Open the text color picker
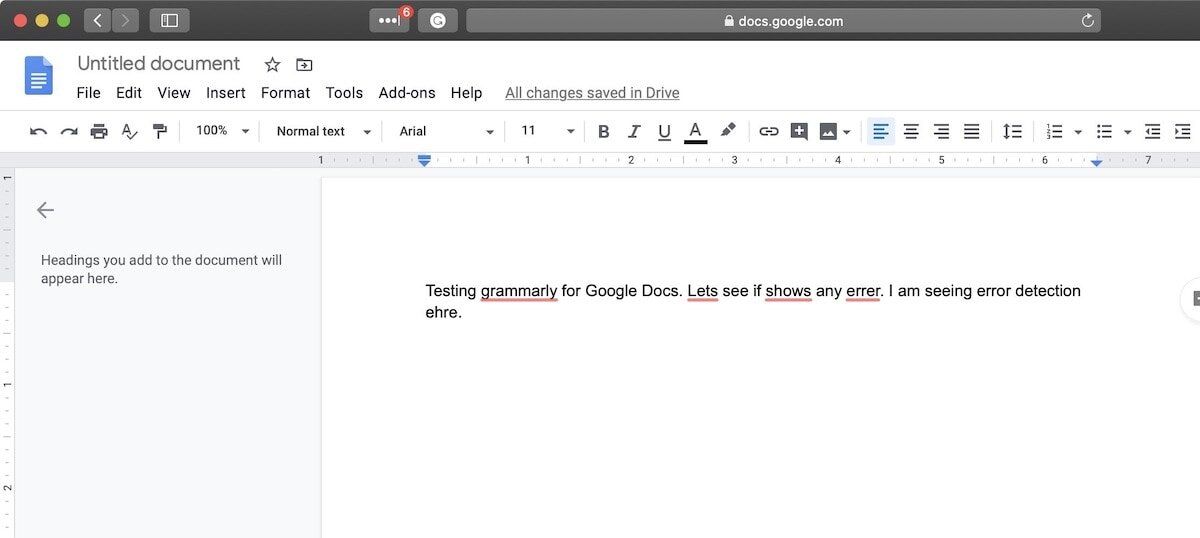The image size is (1200, 538). click(695, 131)
